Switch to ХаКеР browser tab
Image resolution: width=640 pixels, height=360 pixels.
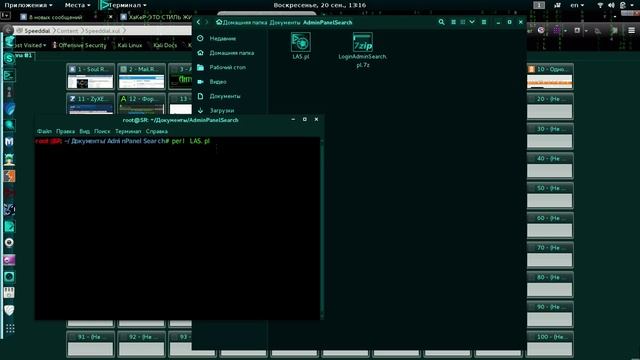click(156, 17)
